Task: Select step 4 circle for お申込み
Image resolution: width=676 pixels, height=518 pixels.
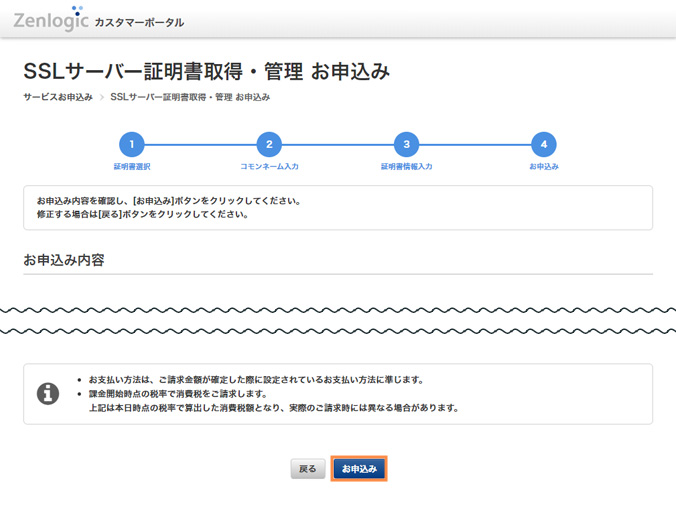Action: tap(544, 144)
